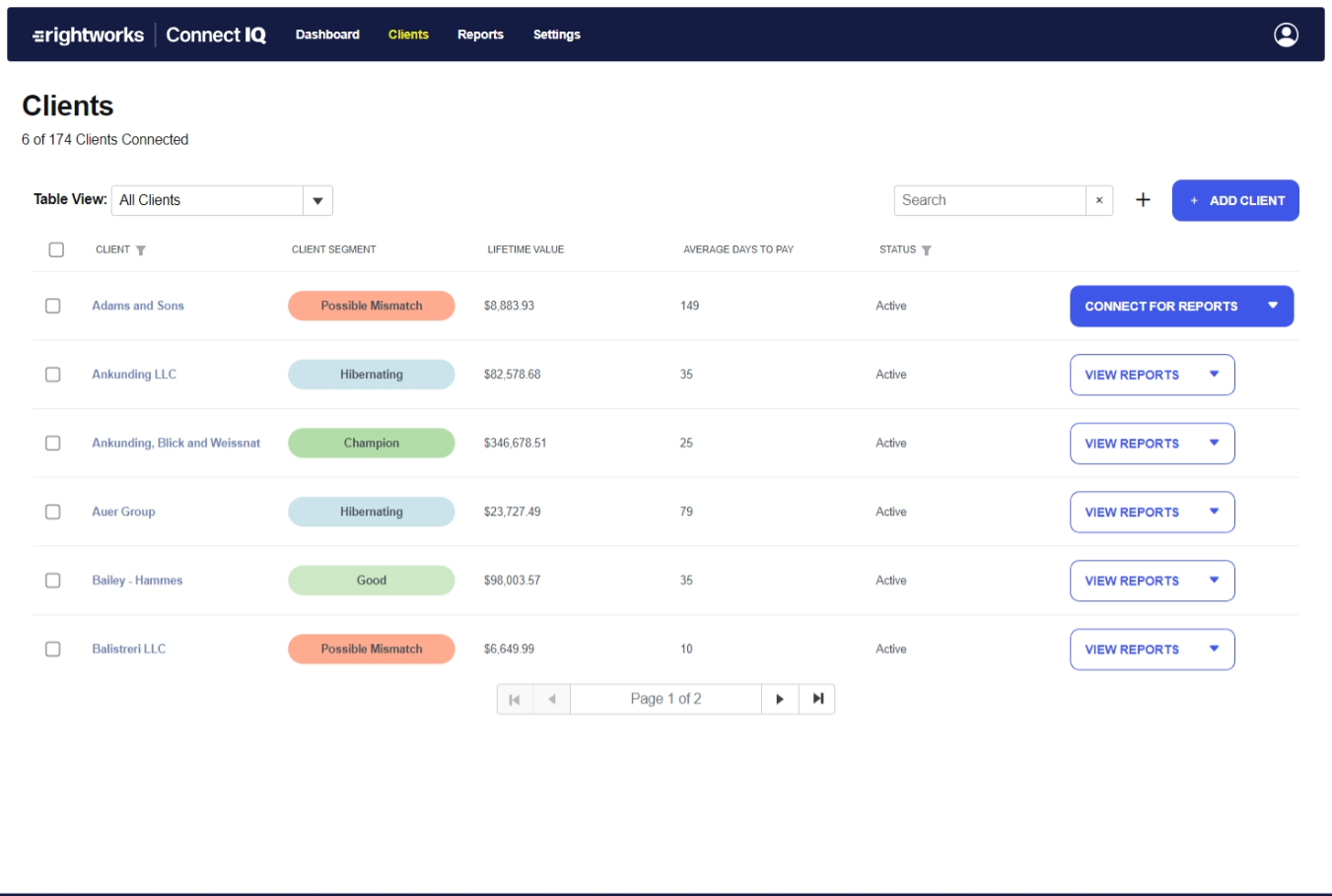Jump to the last page of clients
Image resolution: width=1332 pixels, height=896 pixels.
[x=816, y=698]
